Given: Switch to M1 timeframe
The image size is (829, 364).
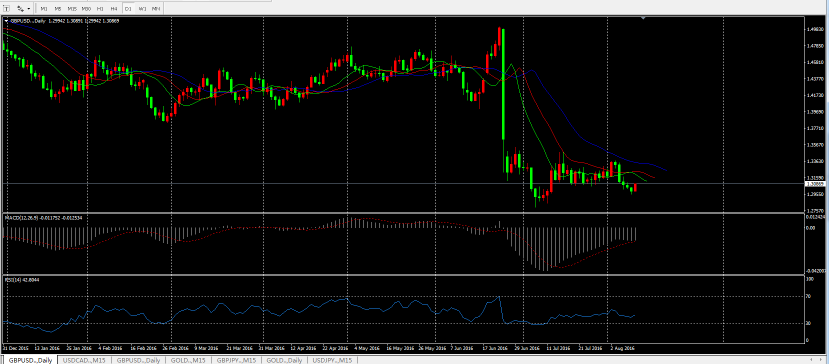Looking at the screenshot, I should click(44, 8).
